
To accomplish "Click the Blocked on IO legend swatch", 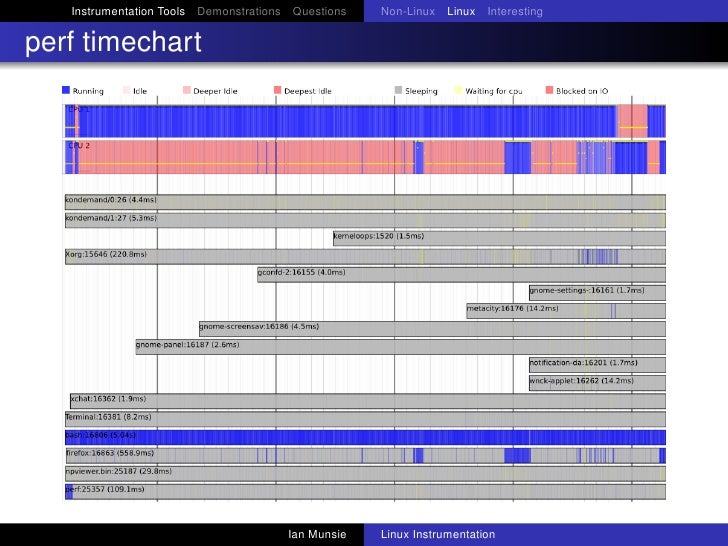I will point(549,91).
